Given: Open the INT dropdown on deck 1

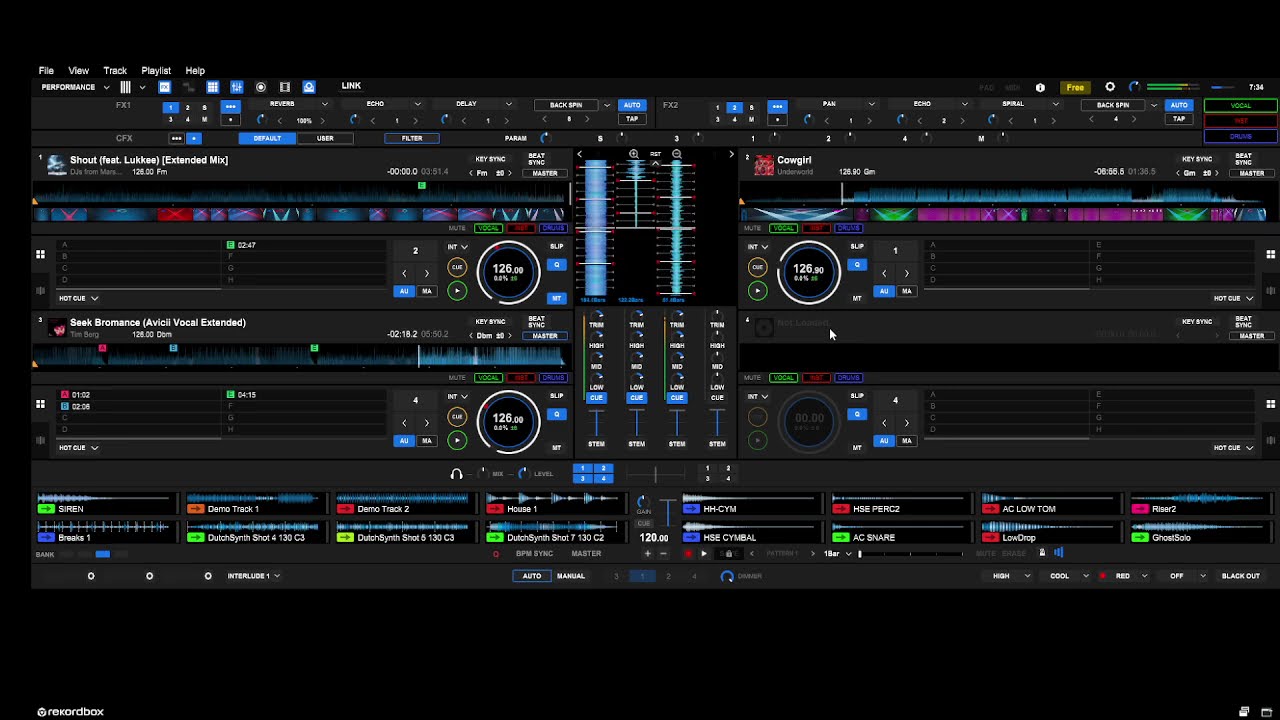Looking at the screenshot, I should tap(457, 247).
